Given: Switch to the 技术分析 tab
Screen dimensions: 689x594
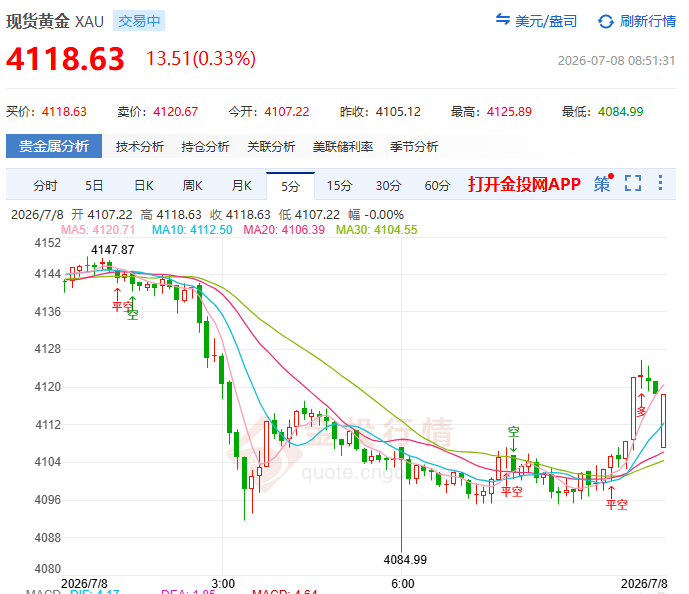Looking at the screenshot, I should point(140,146).
